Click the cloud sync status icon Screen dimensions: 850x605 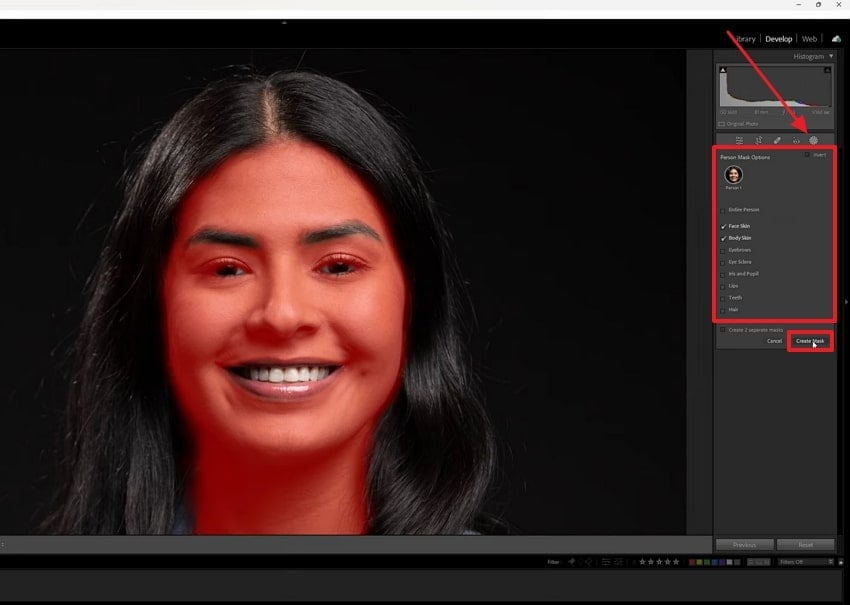pyautogui.click(x=836, y=38)
